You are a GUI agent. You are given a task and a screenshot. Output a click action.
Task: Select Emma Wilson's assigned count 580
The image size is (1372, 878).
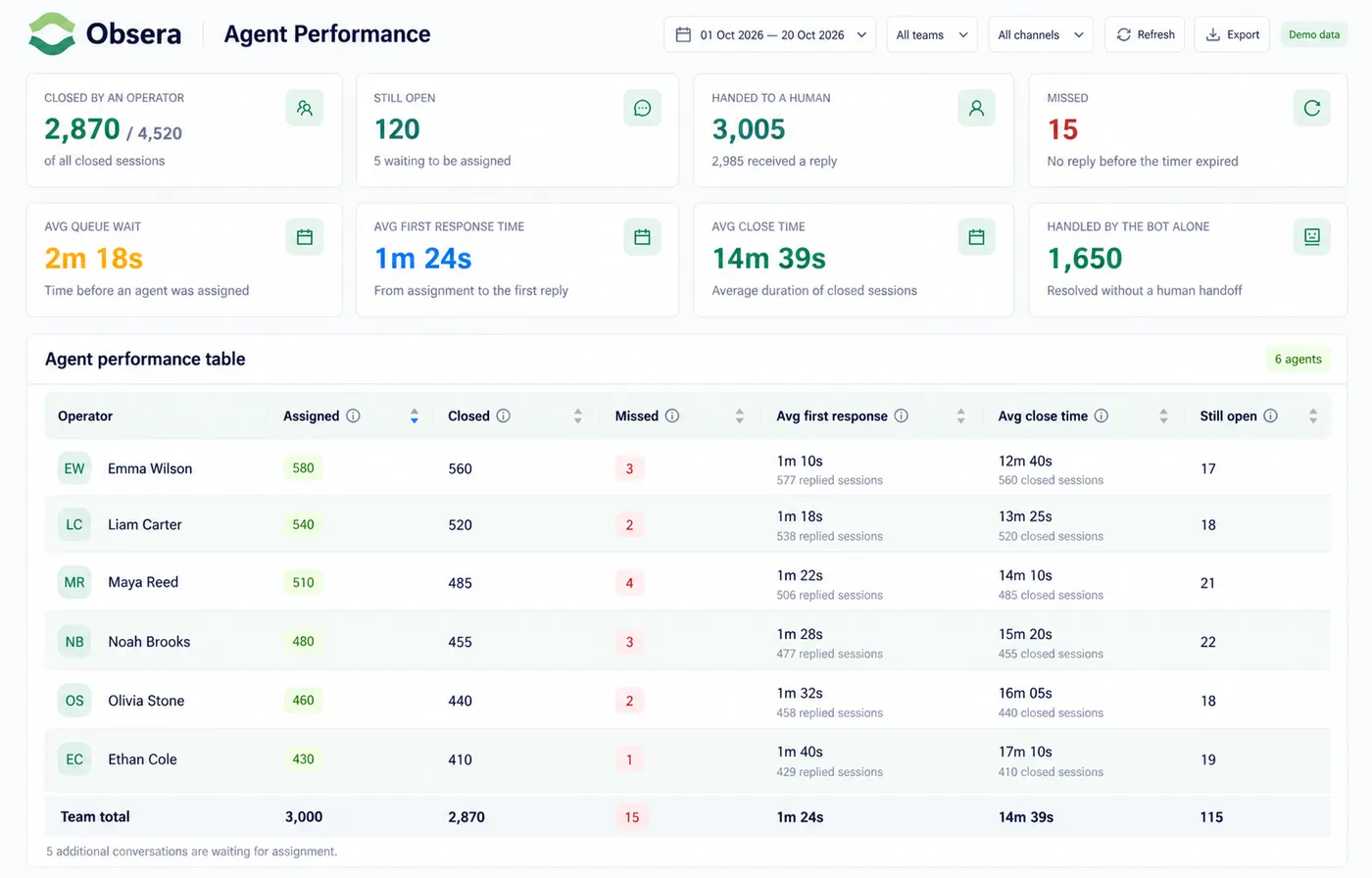click(x=303, y=468)
